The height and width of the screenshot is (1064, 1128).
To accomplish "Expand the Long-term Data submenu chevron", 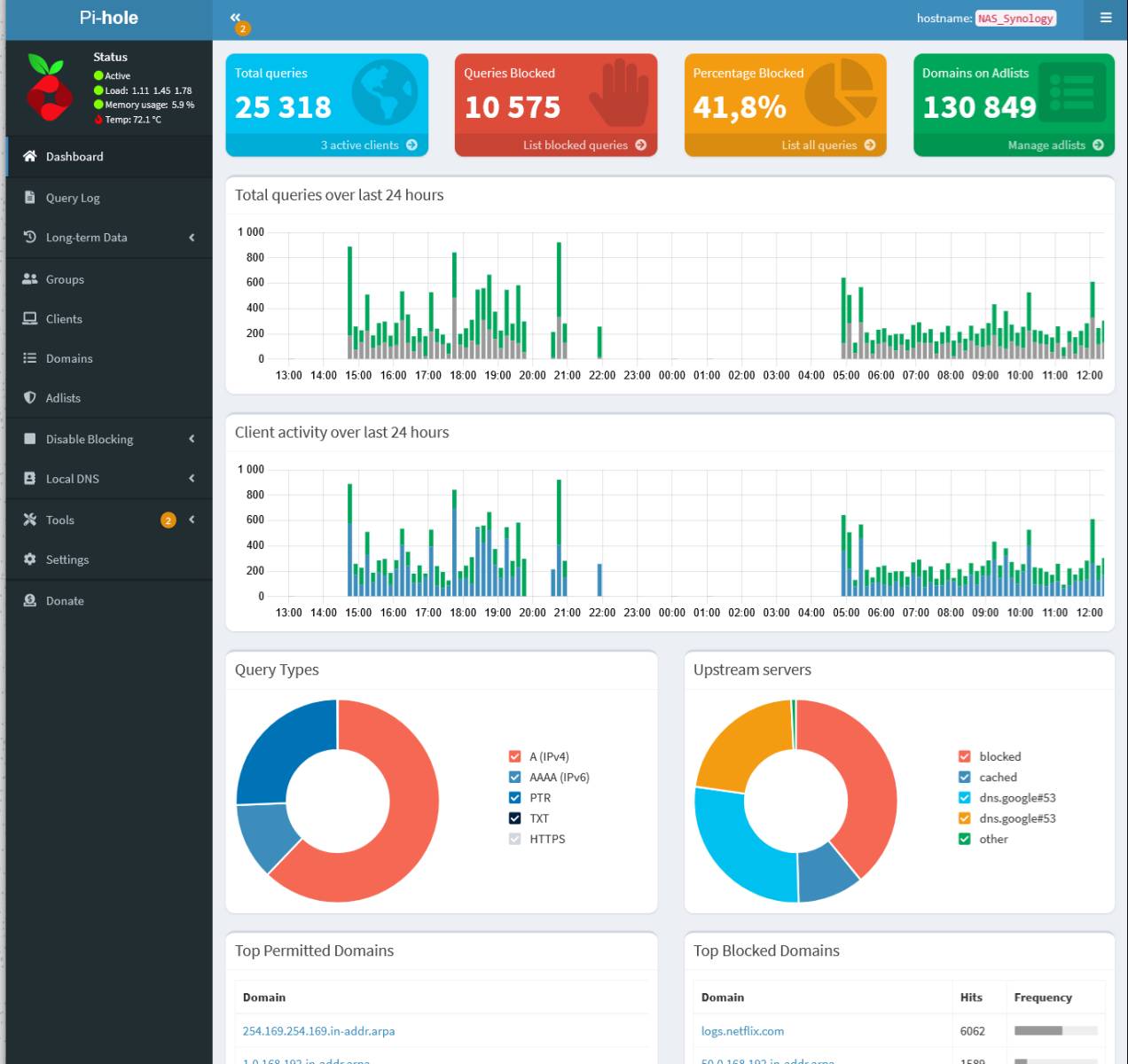I will tap(192, 238).
